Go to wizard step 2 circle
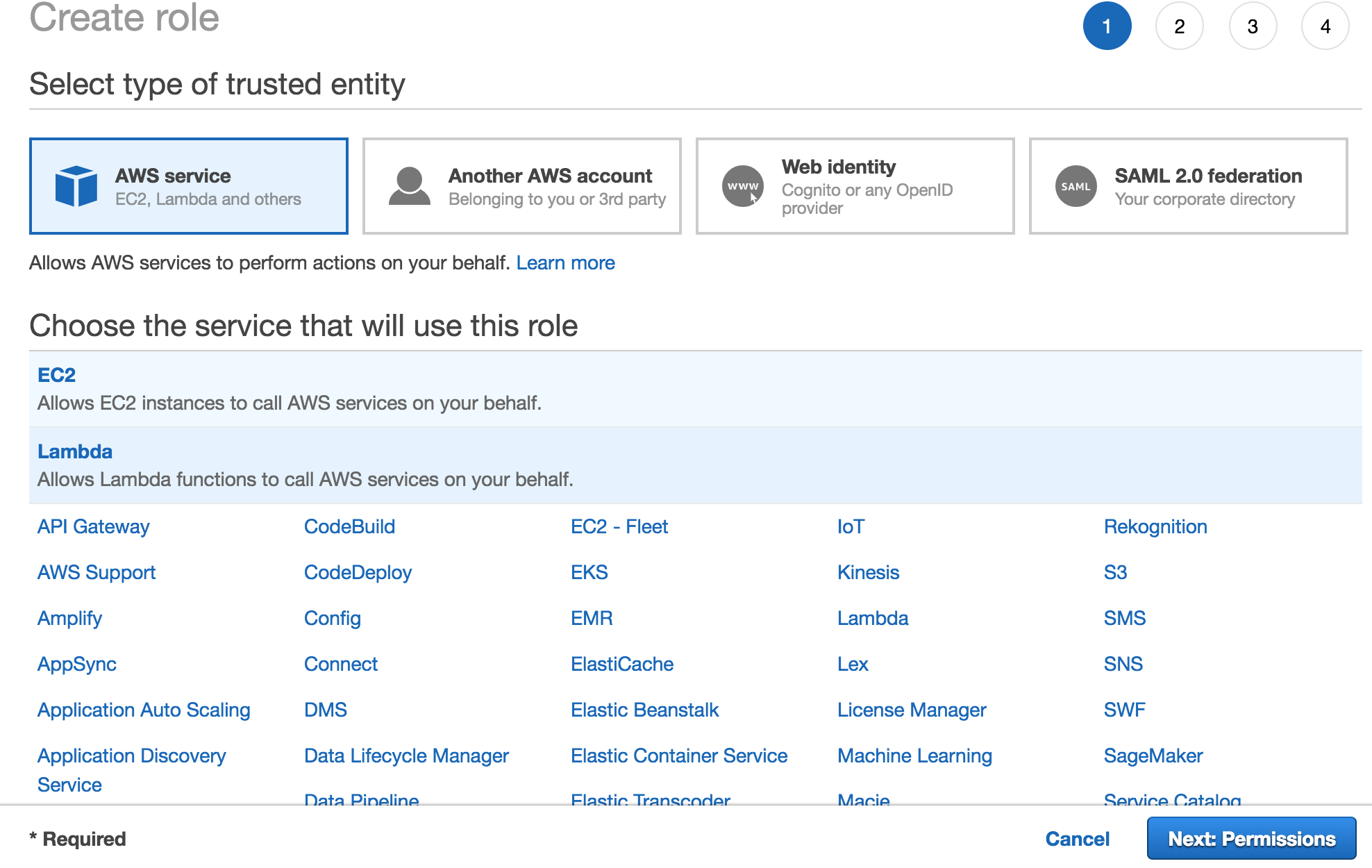This screenshot has height=868, width=1372. point(1179,26)
